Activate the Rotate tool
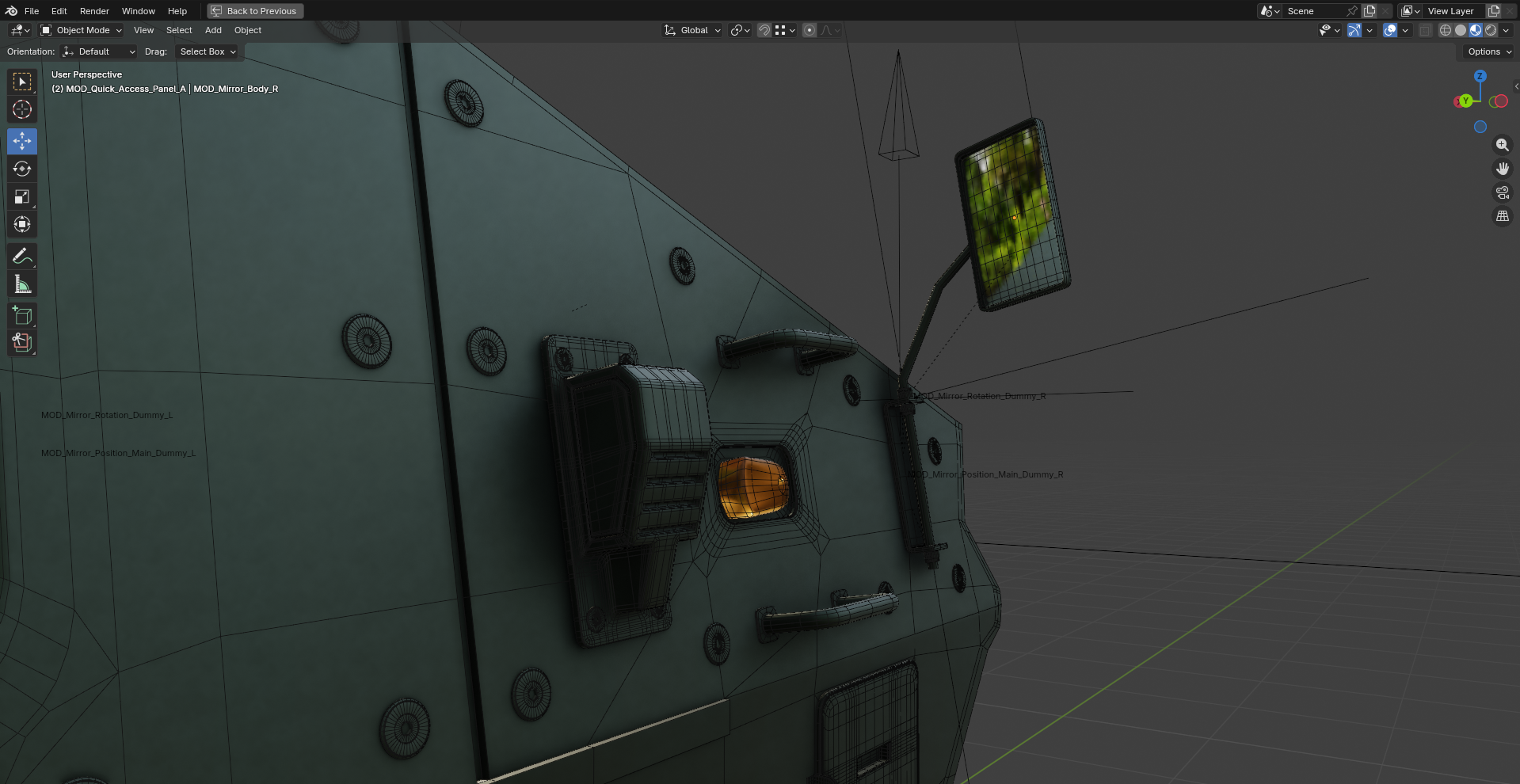 coord(22,169)
